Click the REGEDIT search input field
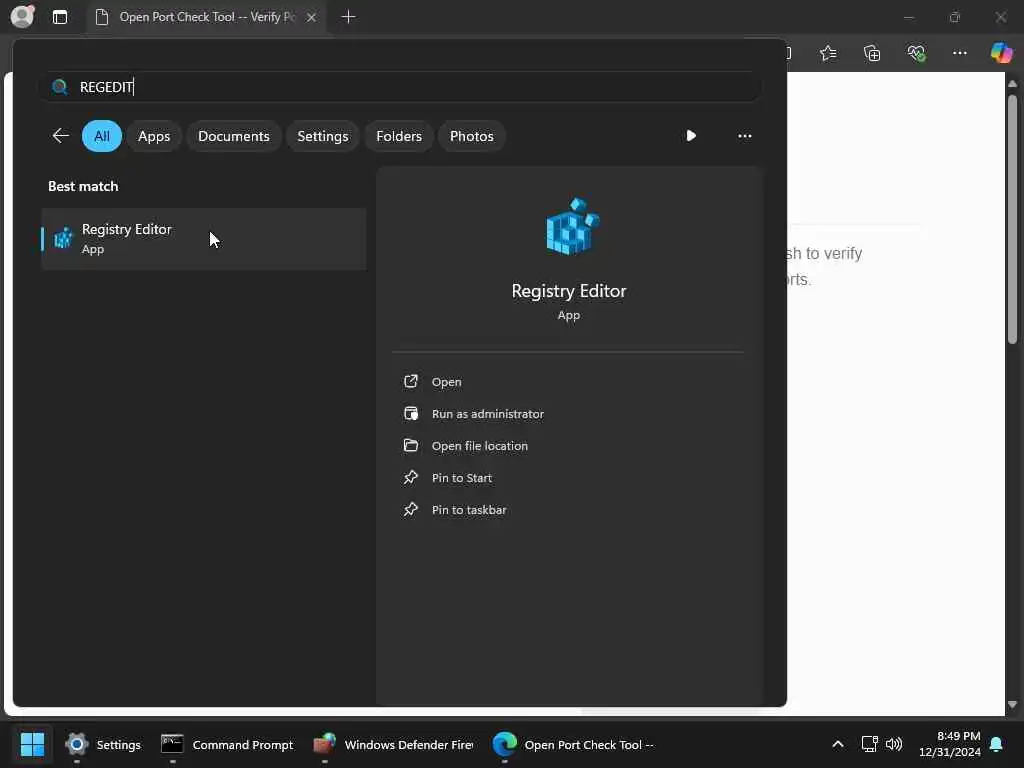The image size is (1024, 768). [x=400, y=87]
